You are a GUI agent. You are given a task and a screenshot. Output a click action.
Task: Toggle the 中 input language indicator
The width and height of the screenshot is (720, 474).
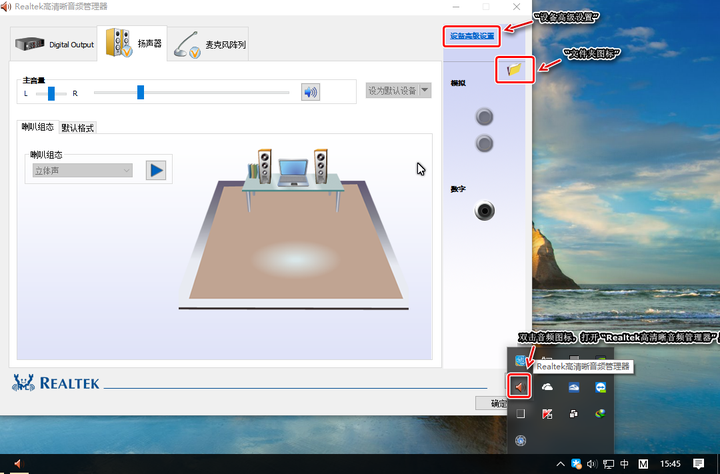tap(624, 464)
